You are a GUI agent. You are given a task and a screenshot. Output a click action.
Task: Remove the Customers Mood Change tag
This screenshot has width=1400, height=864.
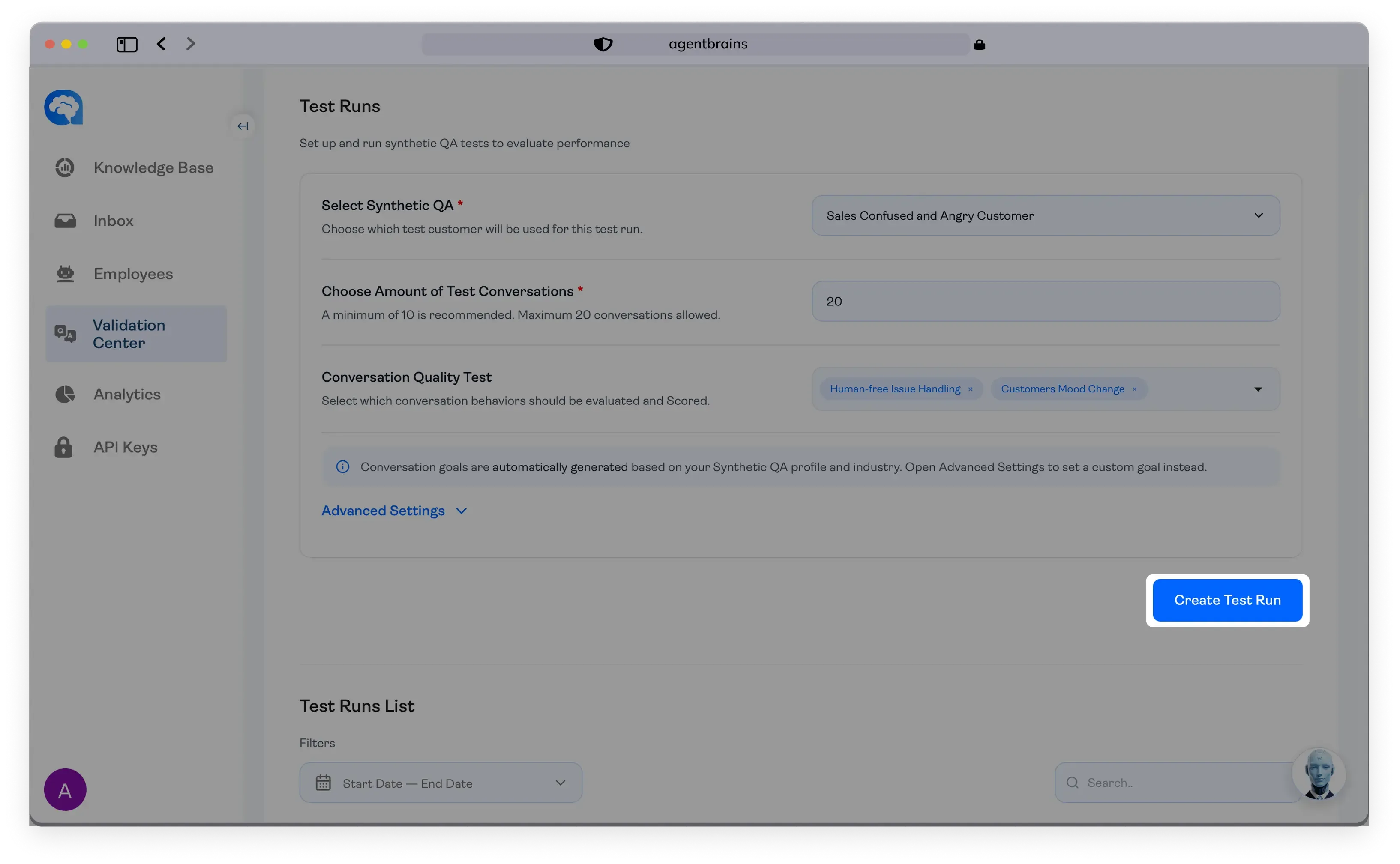pyautogui.click(x=1135, y=389)
